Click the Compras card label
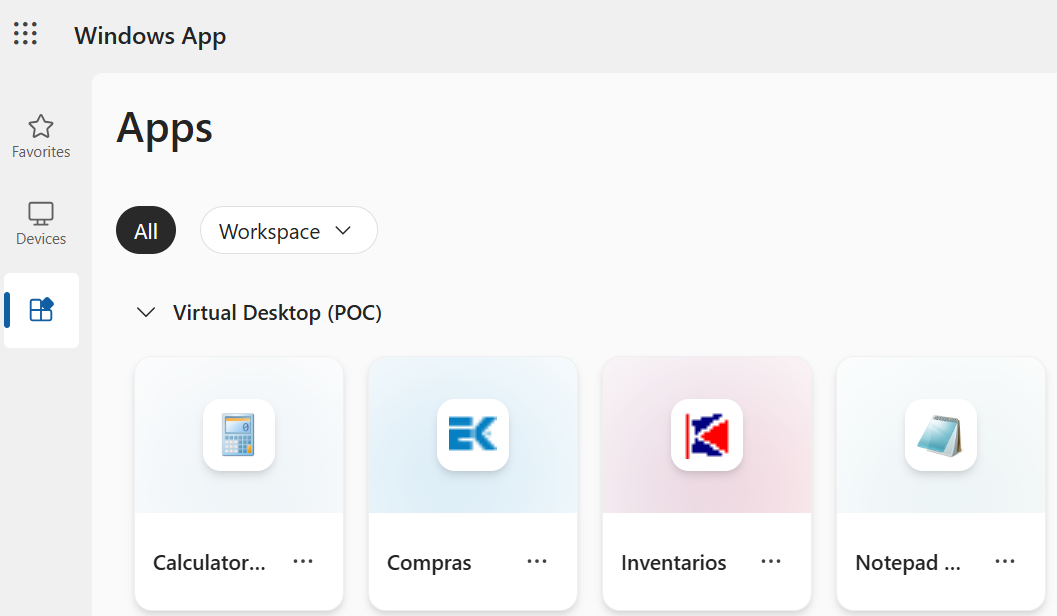Screen dimensions: 1057x616 429,563
